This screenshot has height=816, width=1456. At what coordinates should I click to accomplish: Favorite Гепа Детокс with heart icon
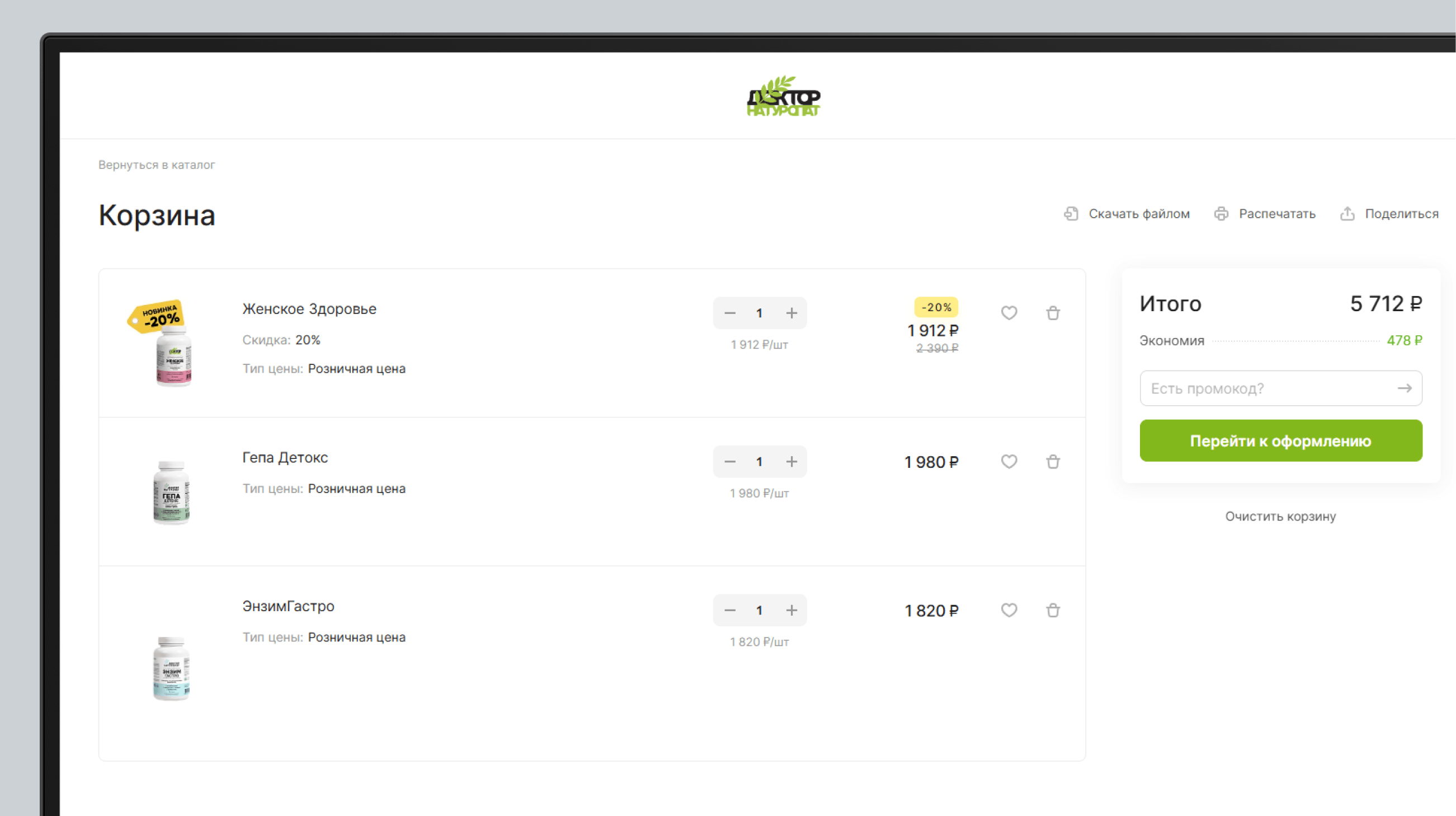(x=1009, y=461)
